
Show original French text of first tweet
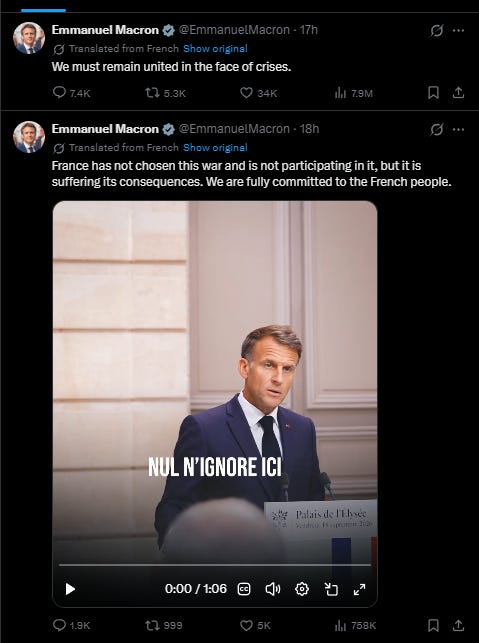pos(215,48)
